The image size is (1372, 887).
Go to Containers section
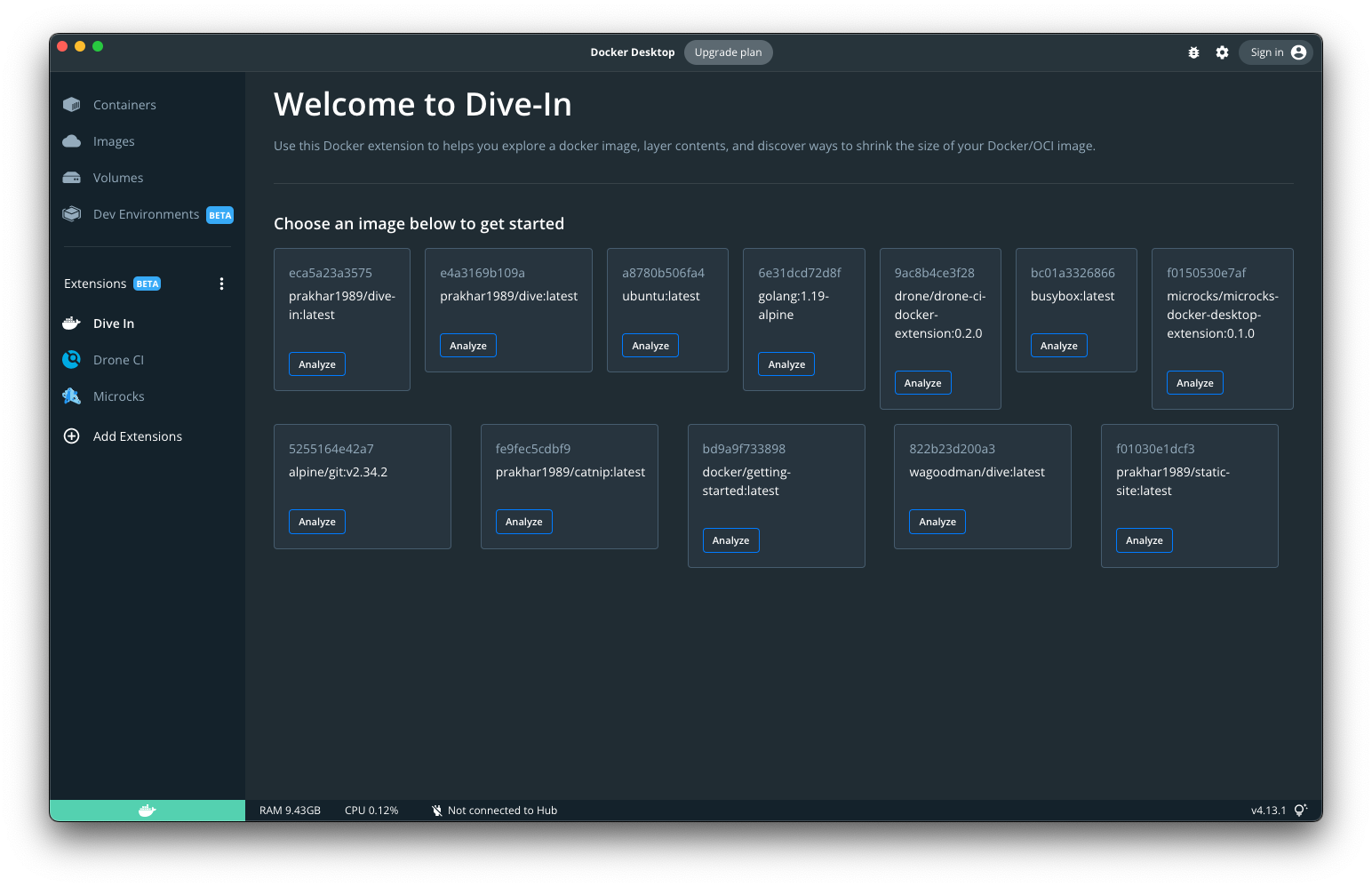(x=124, y=105)
